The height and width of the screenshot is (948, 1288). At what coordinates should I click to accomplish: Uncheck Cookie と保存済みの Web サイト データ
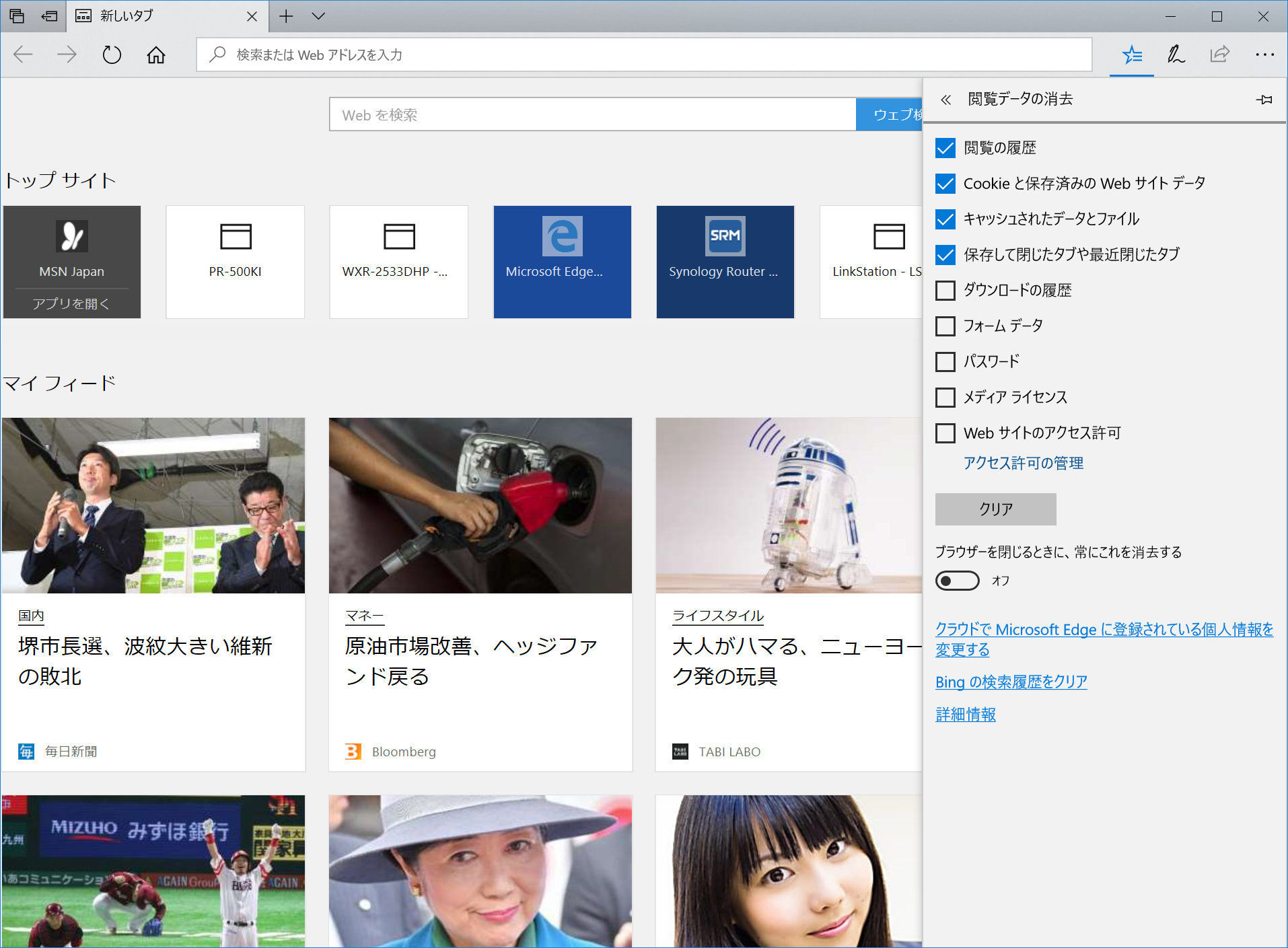coord(945,183)
